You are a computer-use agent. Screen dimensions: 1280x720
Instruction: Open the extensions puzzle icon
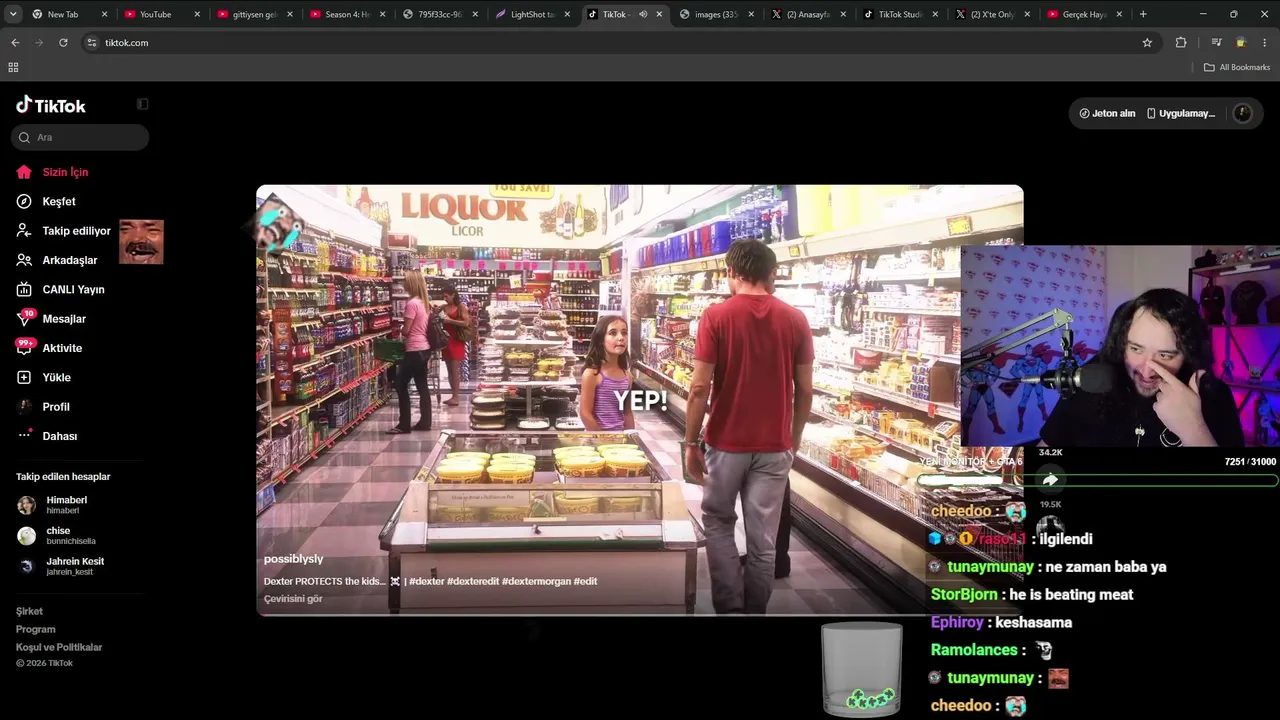pos(1181,42)
